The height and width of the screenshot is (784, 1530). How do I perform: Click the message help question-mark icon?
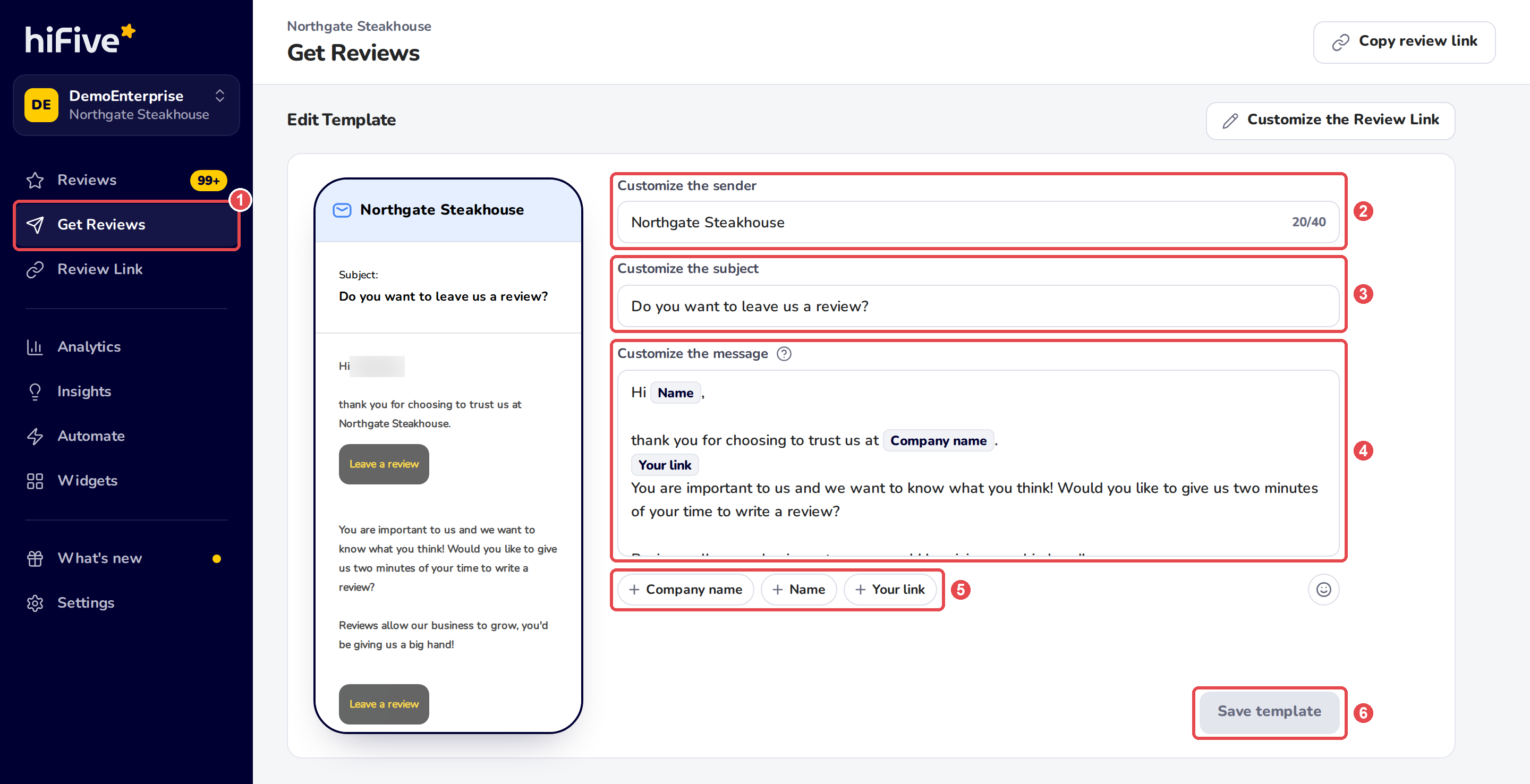coord(784,354)
